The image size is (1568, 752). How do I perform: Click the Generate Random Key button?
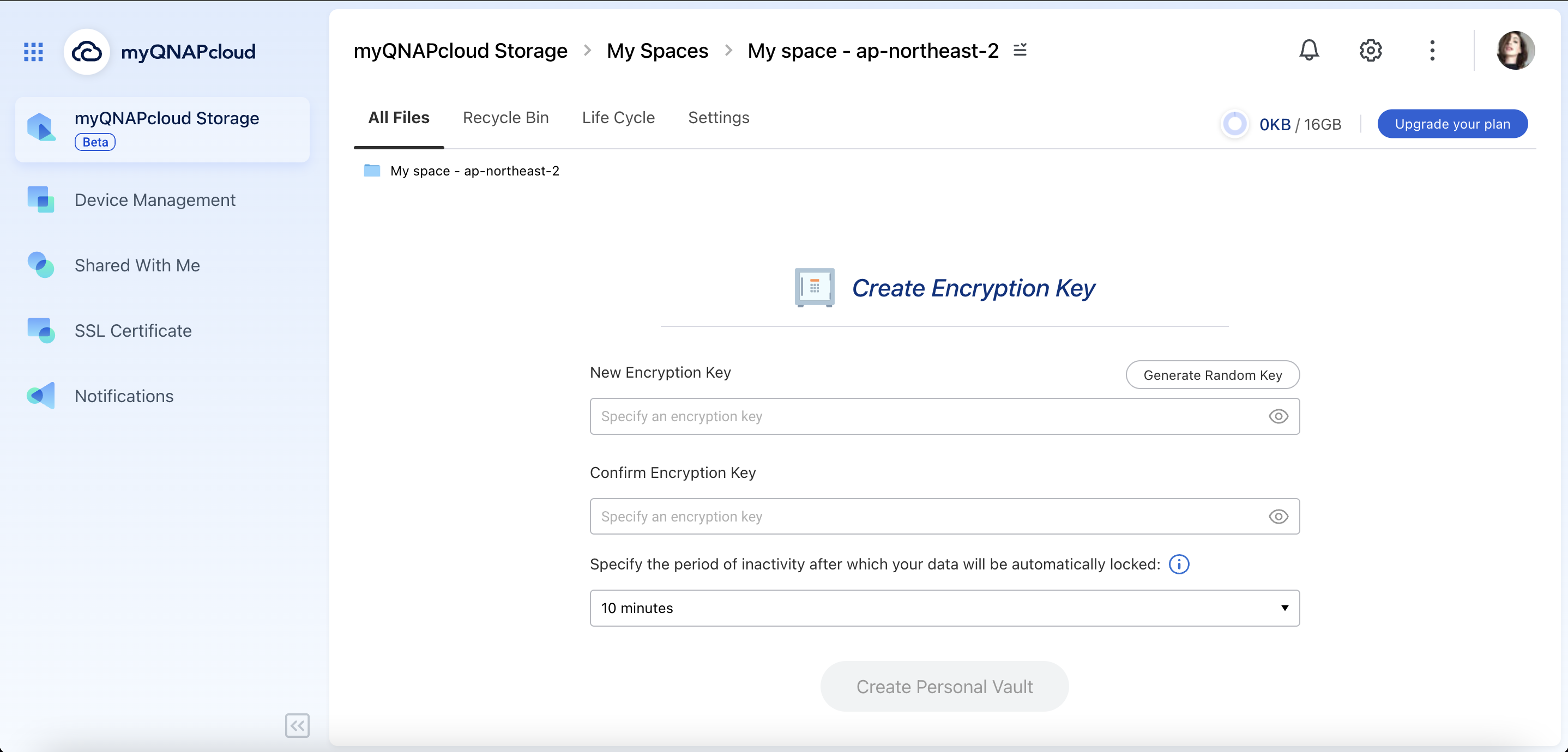(x=1213, y=375)
